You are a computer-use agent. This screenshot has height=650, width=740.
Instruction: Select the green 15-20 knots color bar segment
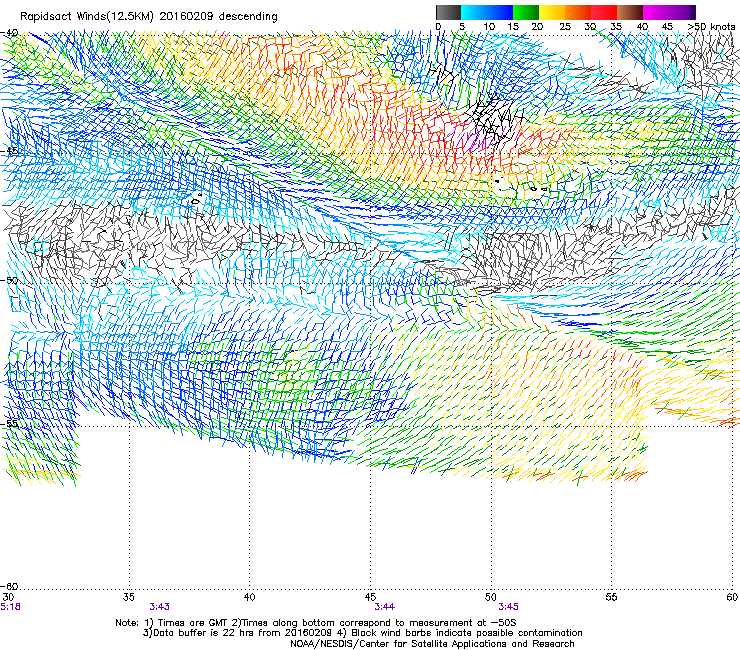click(526, 12)
